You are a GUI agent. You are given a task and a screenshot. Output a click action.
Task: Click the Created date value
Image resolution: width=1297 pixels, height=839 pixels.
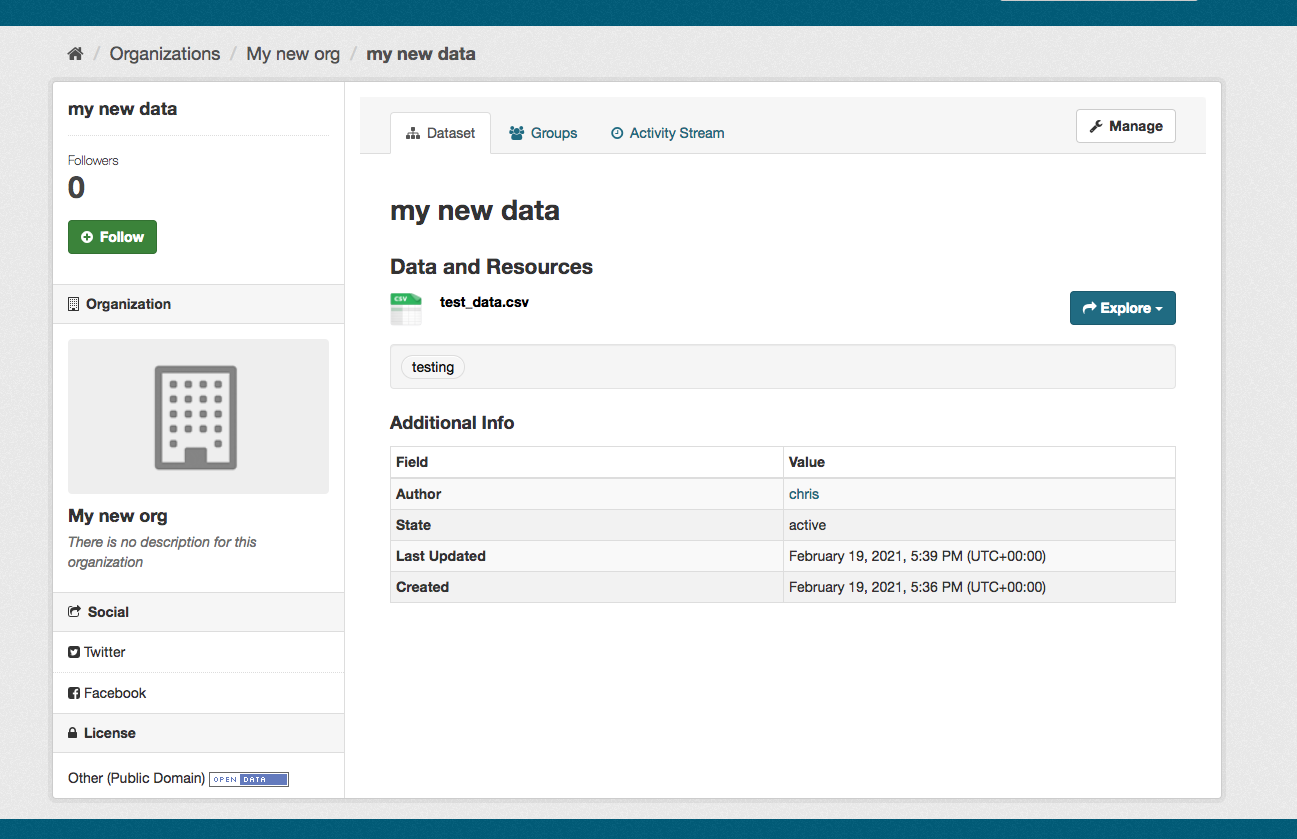click(917, 587)
